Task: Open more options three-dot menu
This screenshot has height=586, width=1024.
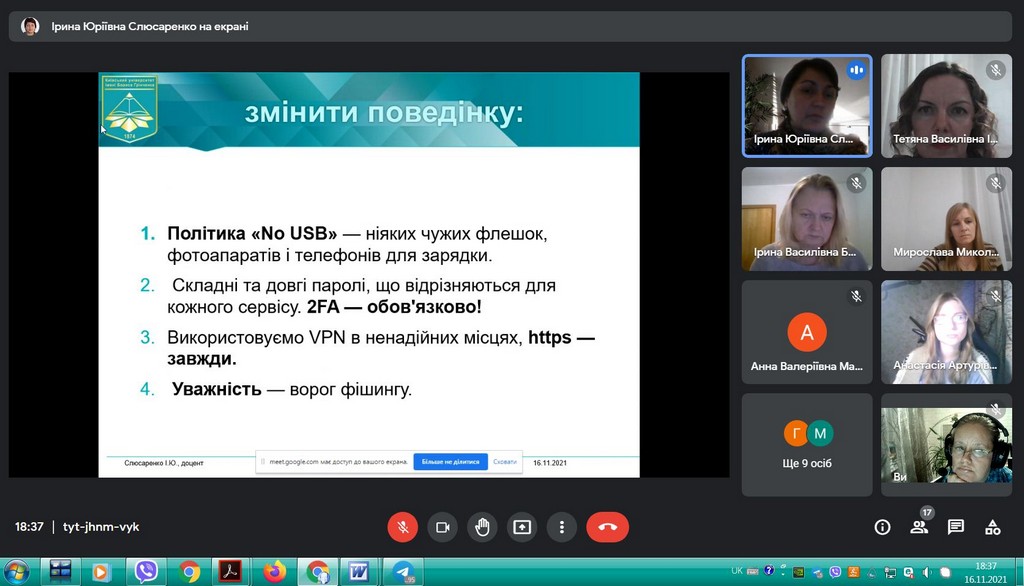Action: (x=562, y=527)
